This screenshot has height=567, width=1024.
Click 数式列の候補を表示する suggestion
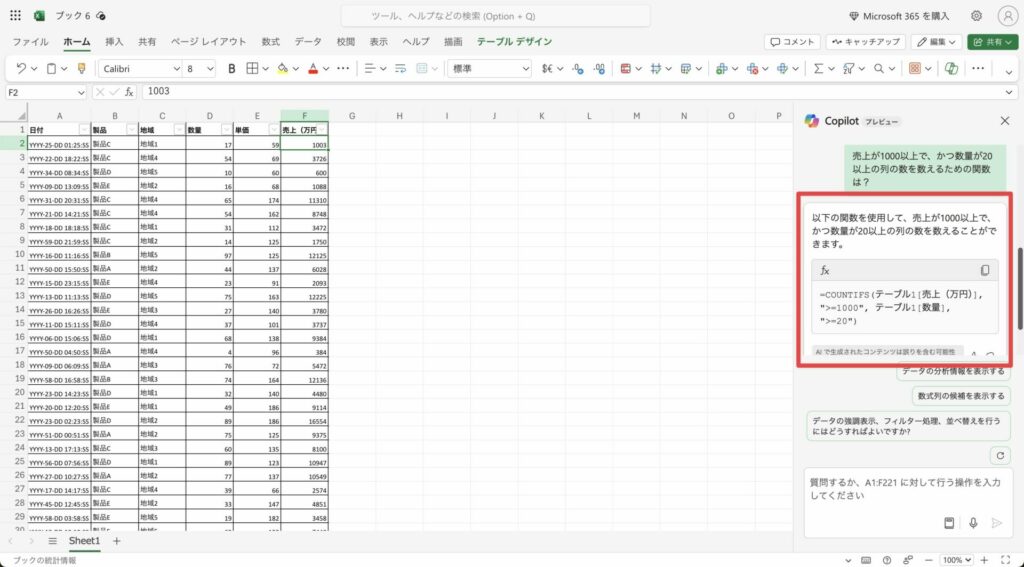point(961,396)
